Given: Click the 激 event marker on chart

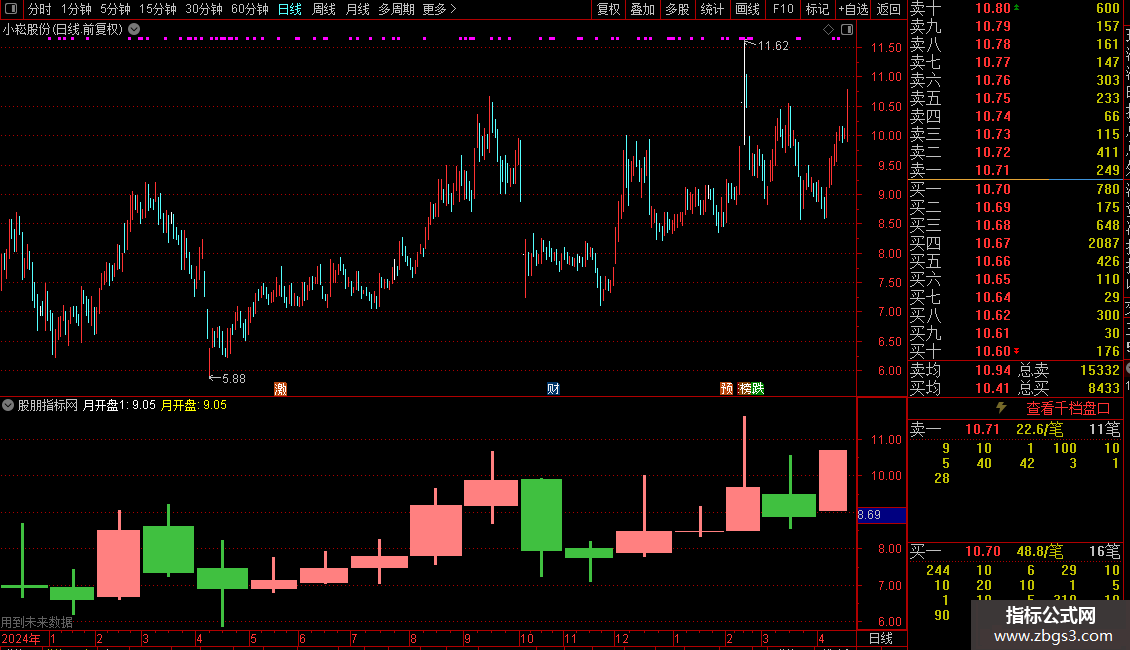Looking at the screenshot, I should [x=280, y=389].
